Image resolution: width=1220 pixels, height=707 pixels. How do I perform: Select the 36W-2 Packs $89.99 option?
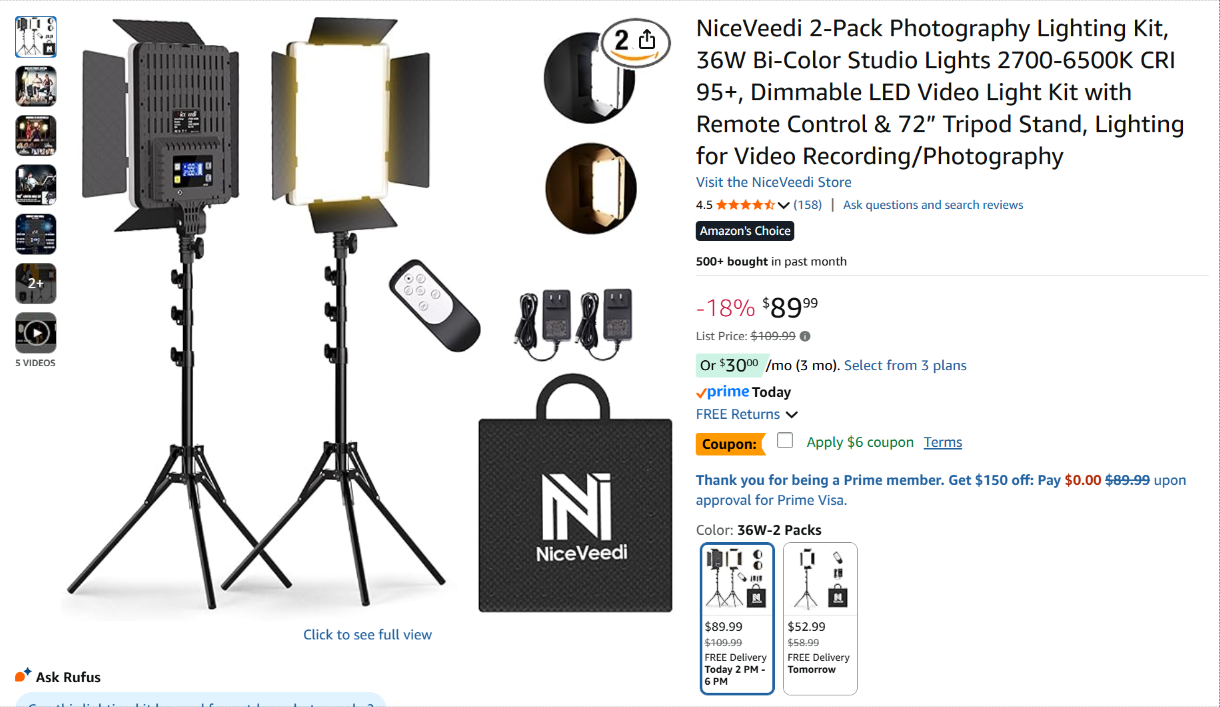737,618
